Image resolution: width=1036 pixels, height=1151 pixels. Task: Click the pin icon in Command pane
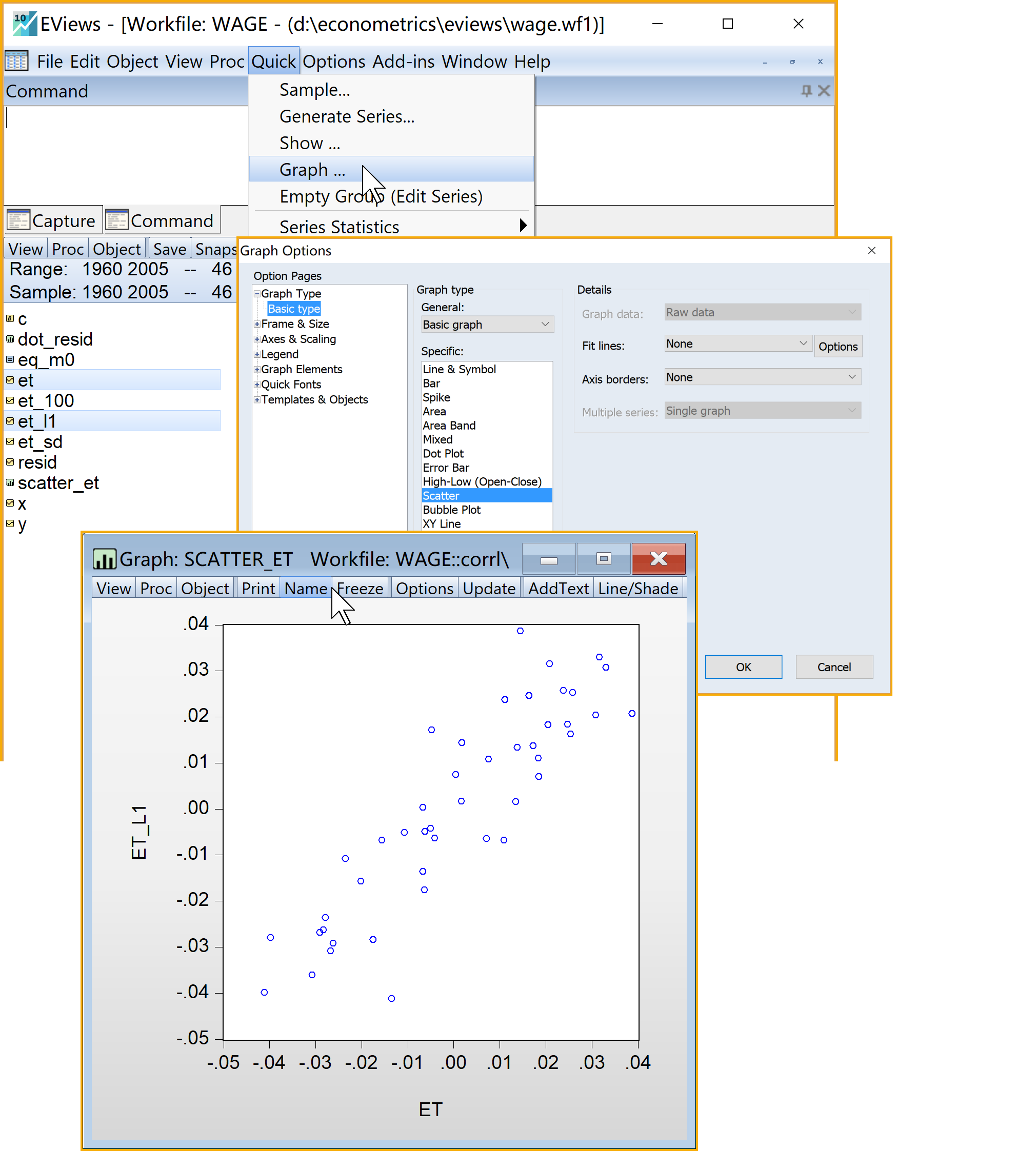pyautogui.click(x=806, y=91)
